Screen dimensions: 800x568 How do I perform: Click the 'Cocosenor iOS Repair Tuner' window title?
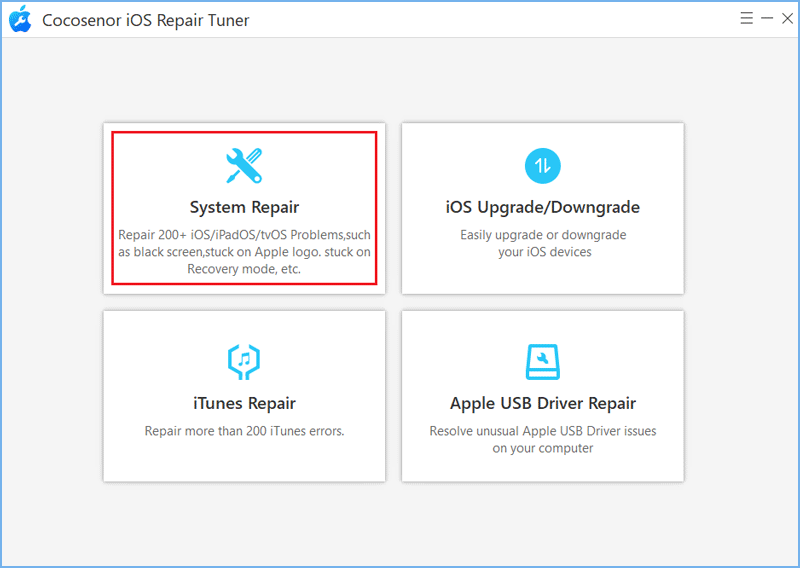(x=145, y=20)
